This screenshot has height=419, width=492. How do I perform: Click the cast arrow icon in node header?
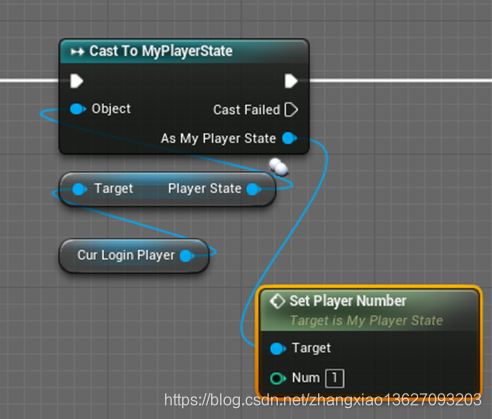tap(77, 52)
